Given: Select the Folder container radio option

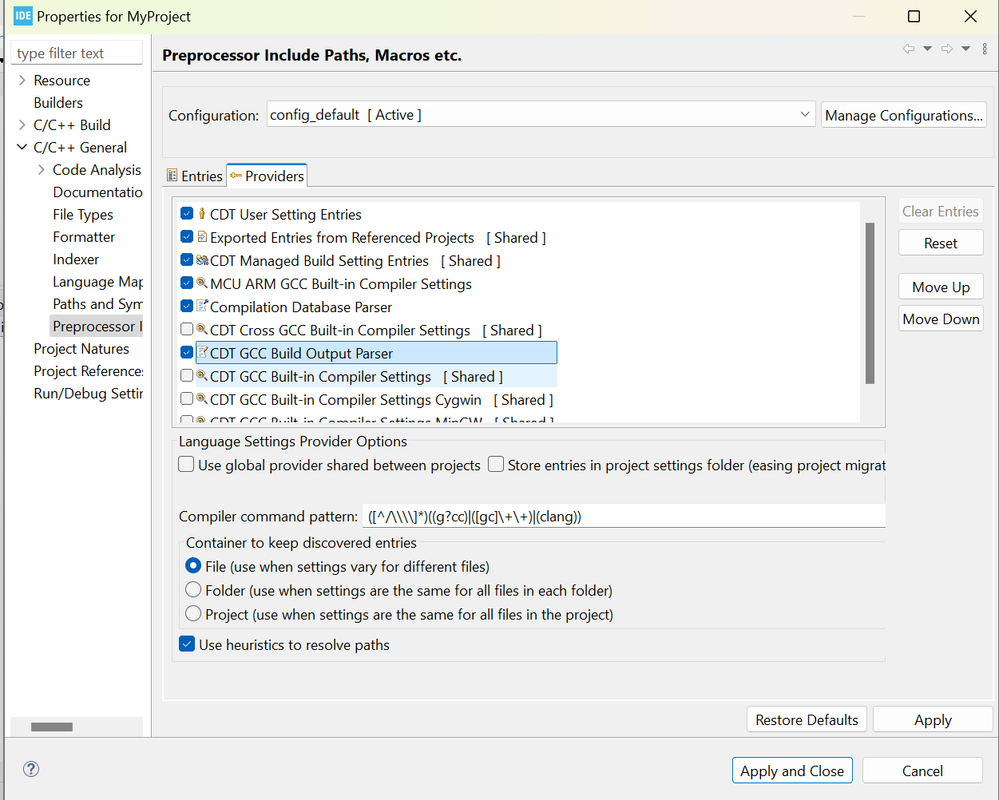Looking at the screenshot, I should pos(194,590).
